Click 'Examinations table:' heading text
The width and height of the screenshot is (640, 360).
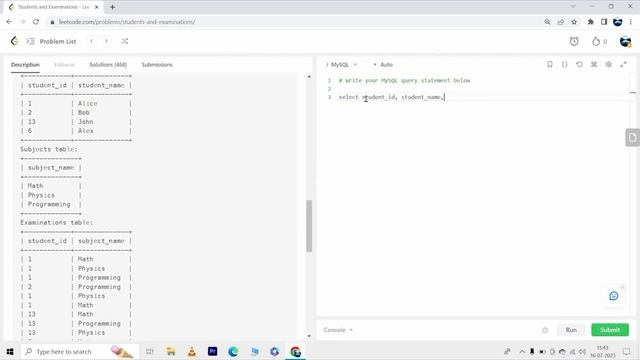pos(56,222)
